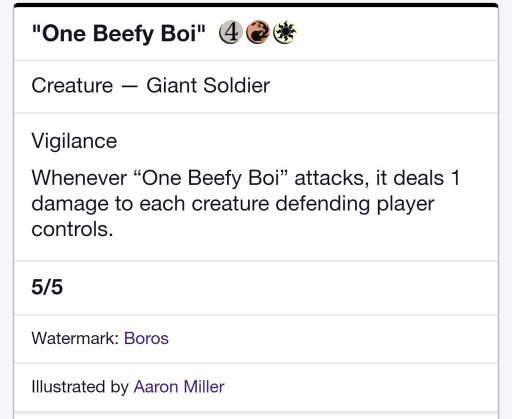
Task: Select the "One Beefy Boi" card title
Action: click(119, 34)
